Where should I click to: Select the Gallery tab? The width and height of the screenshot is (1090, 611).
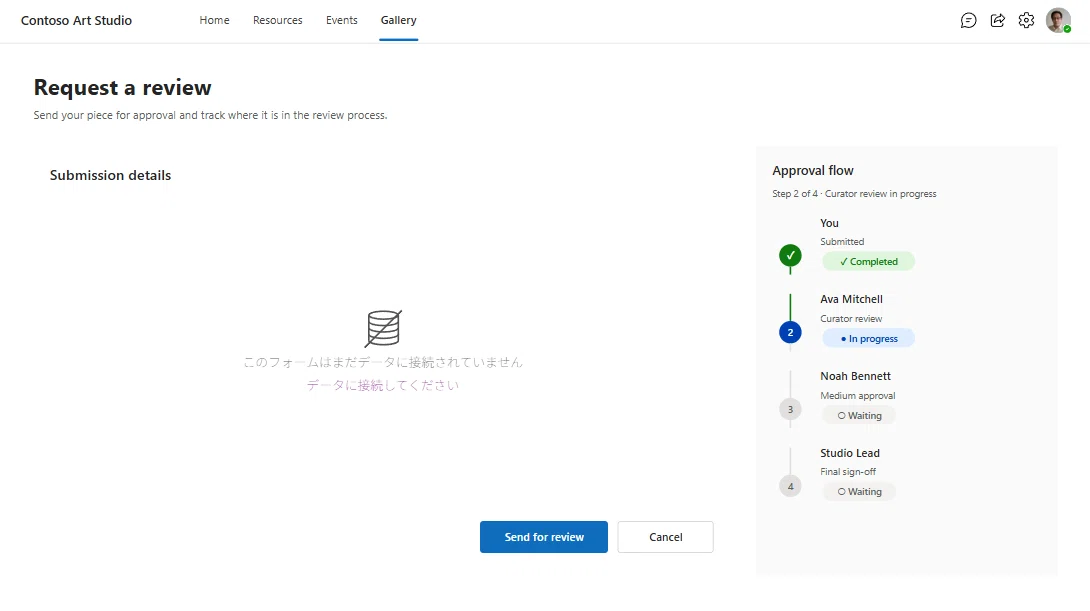(398, 20)
